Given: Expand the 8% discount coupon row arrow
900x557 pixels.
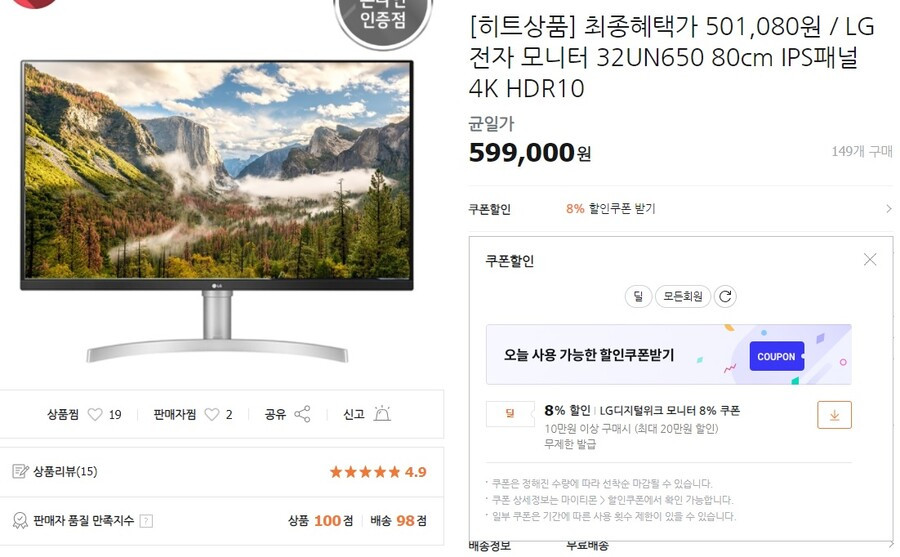Looking at the screenshot, I should (889, 208).
